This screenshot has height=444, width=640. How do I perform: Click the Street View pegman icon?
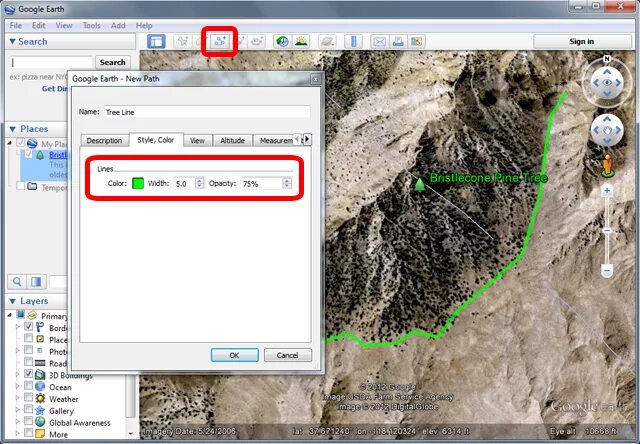point(607,165)
